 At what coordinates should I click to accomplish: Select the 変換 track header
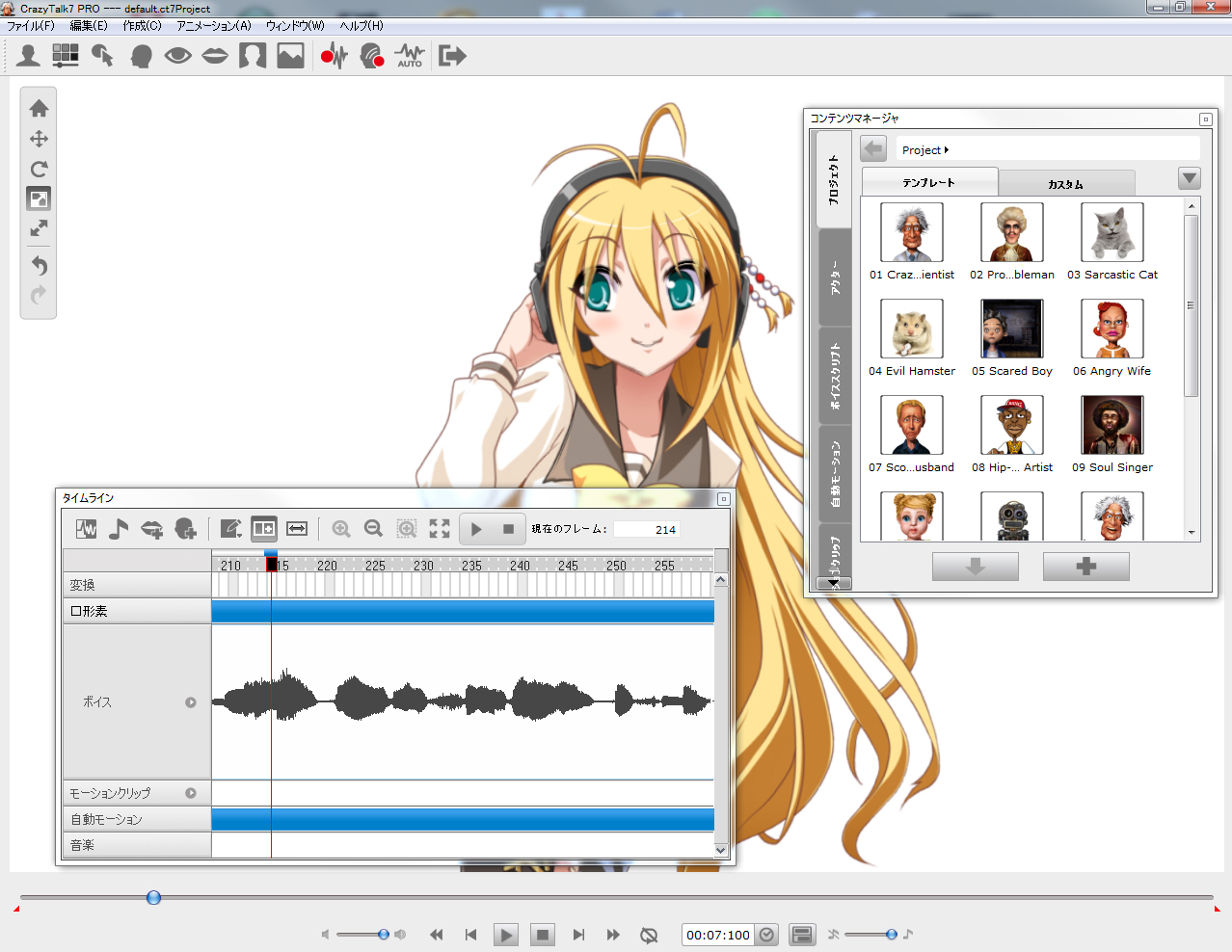point(137,585)
